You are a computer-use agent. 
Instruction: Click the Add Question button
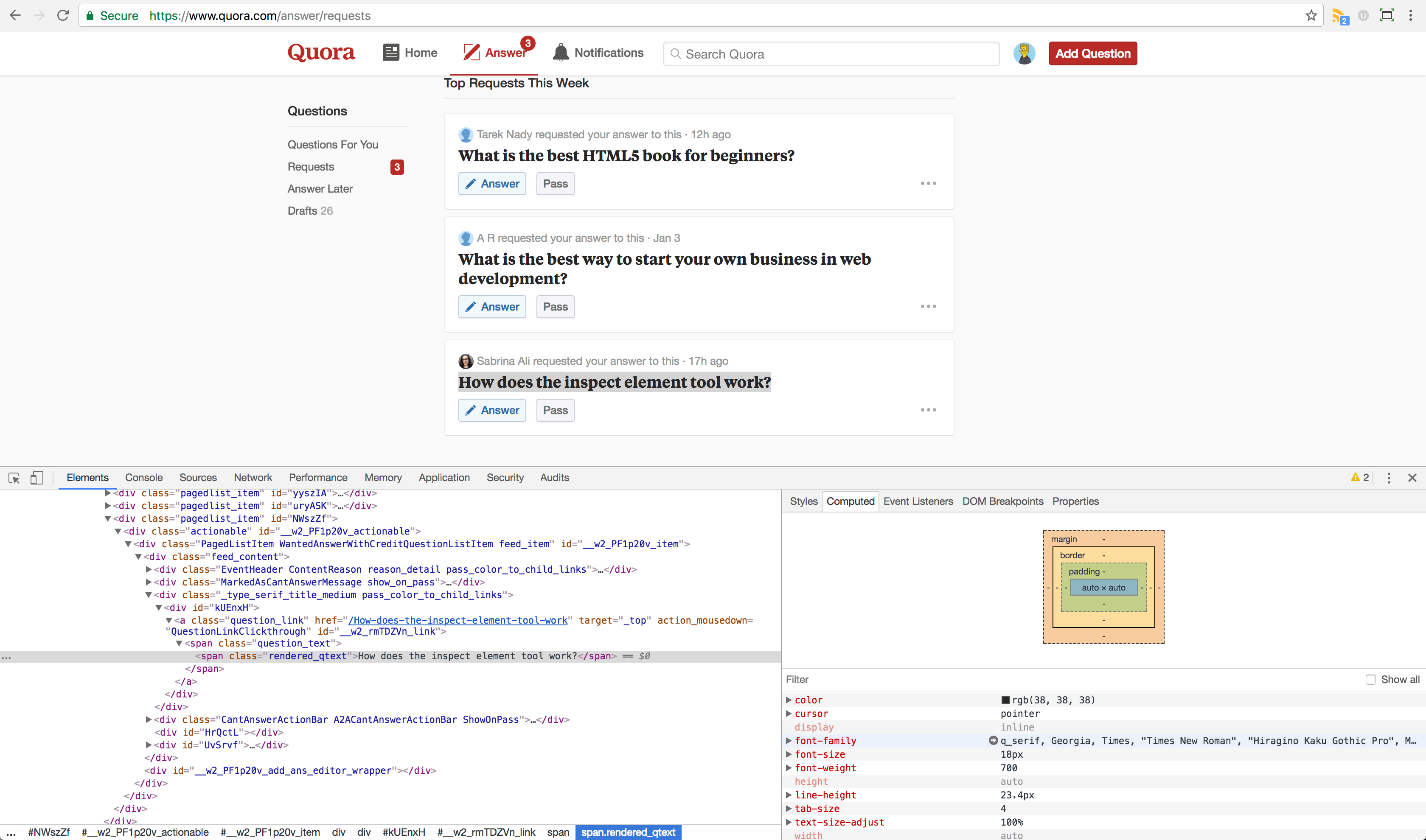1092,53
